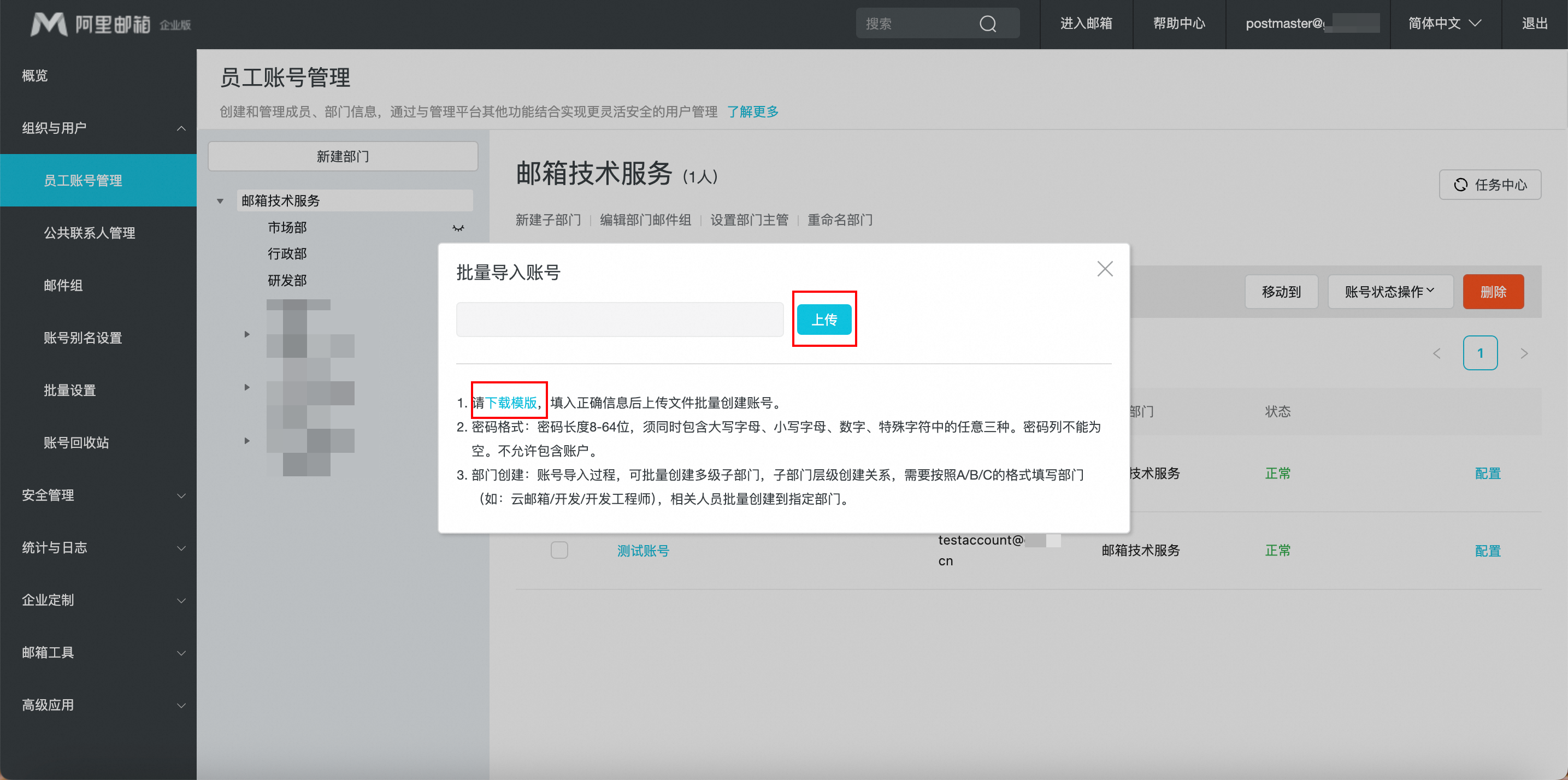Screen dimensions: 1568x780
Task: Go to previous page arrow
Action: coord(1436,353)
